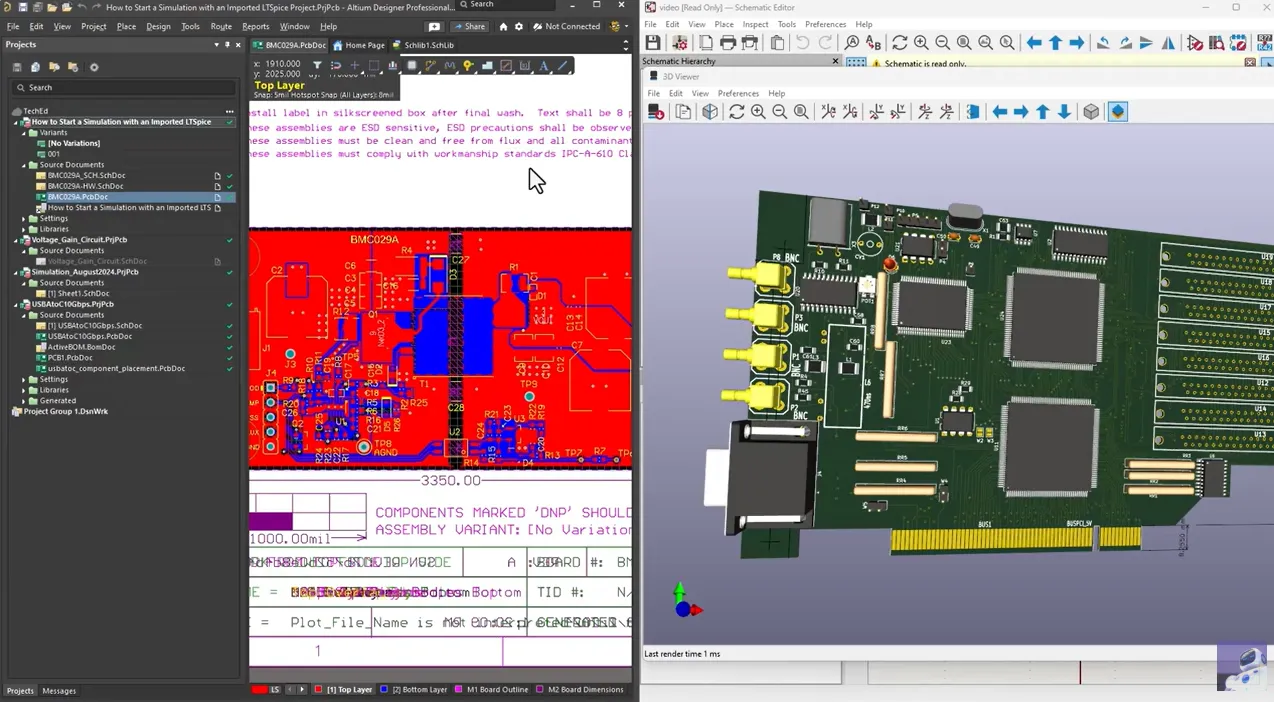Switch to Schlib1.SchLib tab

pyautogui.click(x=423, y=45)
